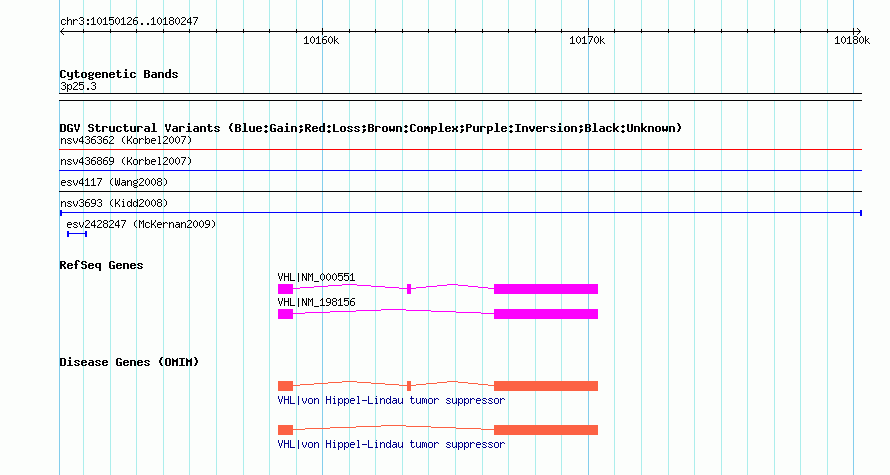Click the short blue esv2428247 variant feature
Viewport: 890px width, 475px height.
tap(77, 234)
